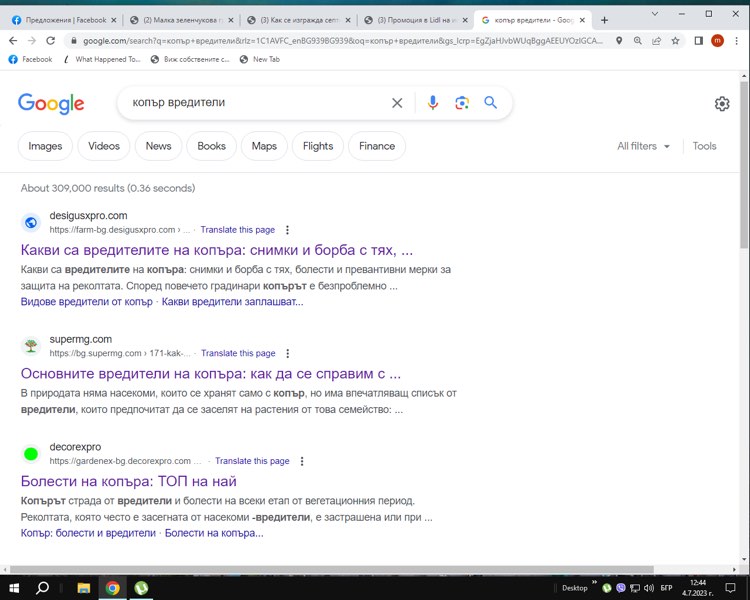The height and width of the screenshot is (600, 750).
Task: Close the Facebook browser tab
Action: coord(113,20)
